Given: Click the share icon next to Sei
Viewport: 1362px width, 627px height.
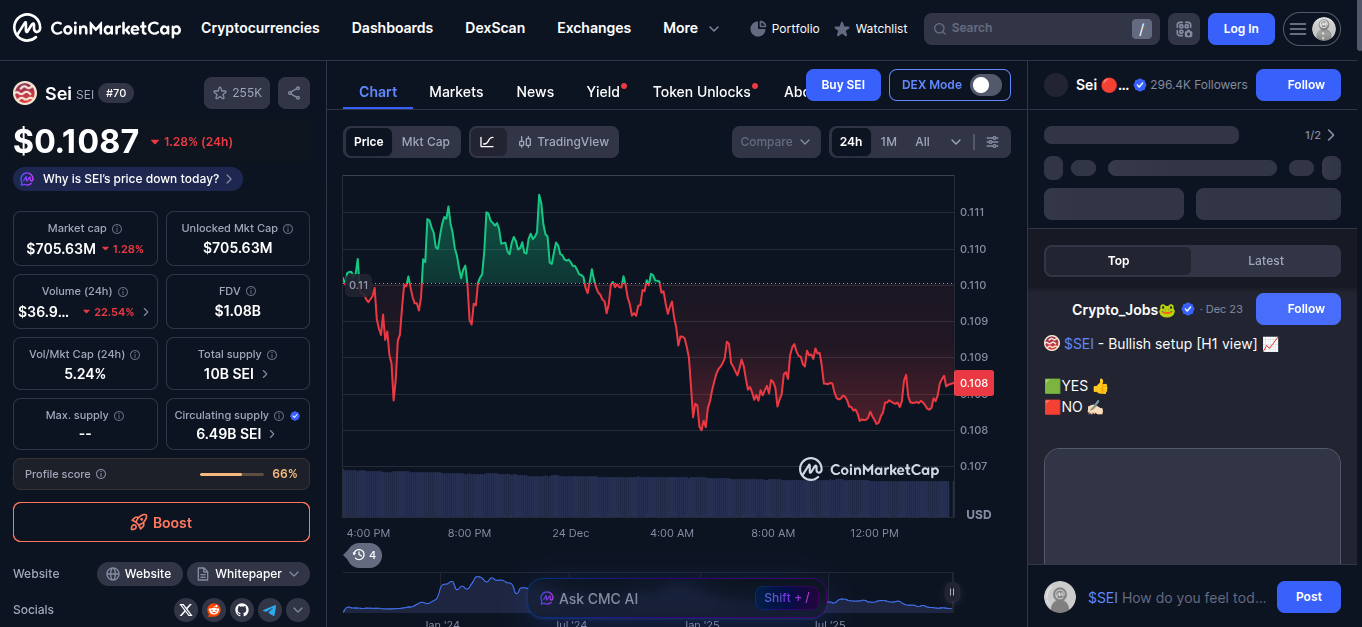Looking at the screenshot, I should click(294, 93).
